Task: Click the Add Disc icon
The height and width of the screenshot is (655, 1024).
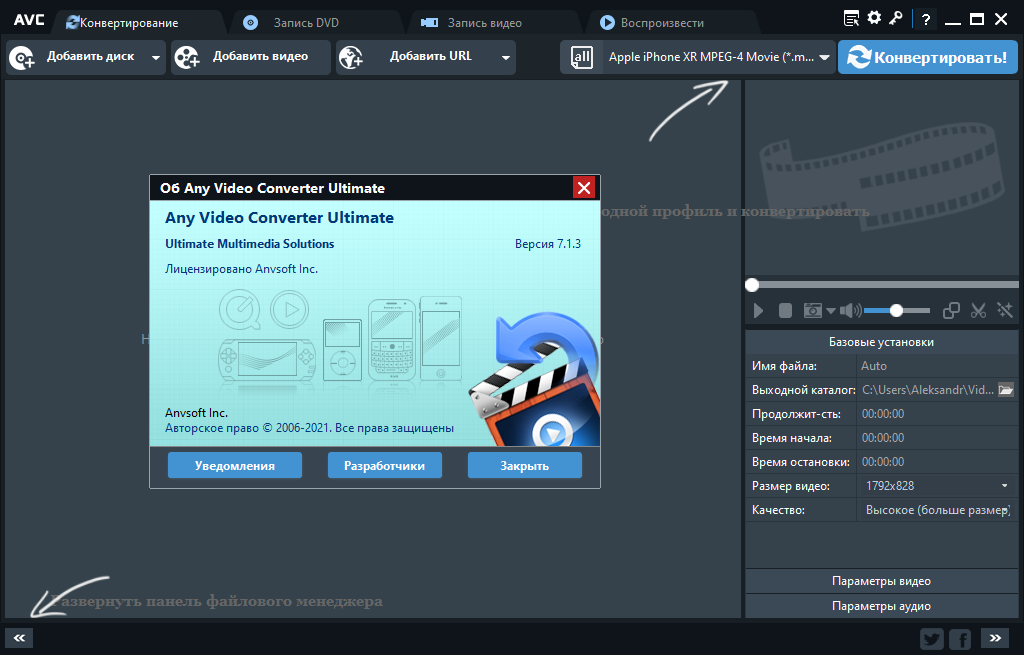Action: tap(22, 57)
